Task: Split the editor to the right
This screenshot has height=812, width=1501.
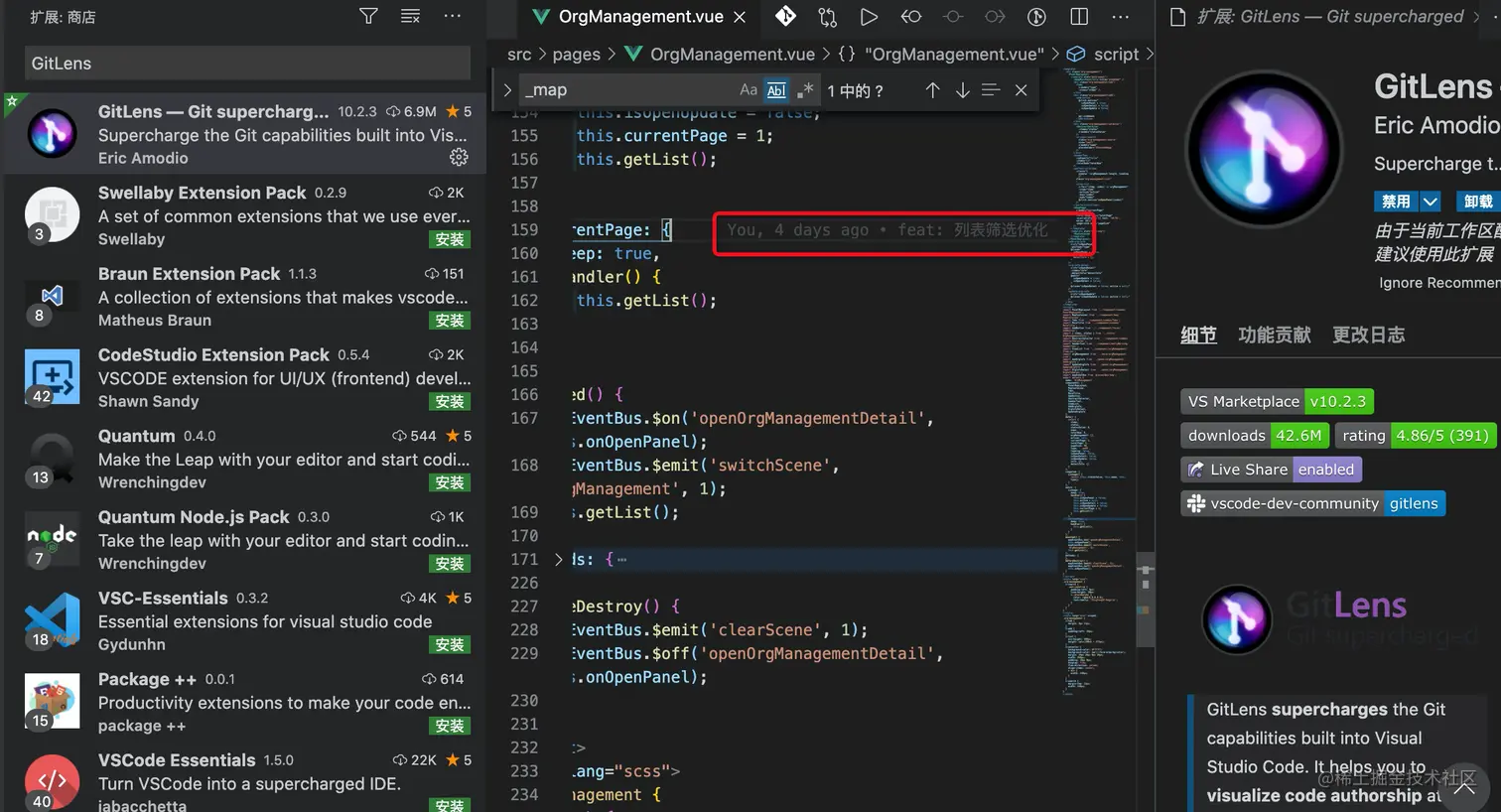Action: [x=1079, y=16]
